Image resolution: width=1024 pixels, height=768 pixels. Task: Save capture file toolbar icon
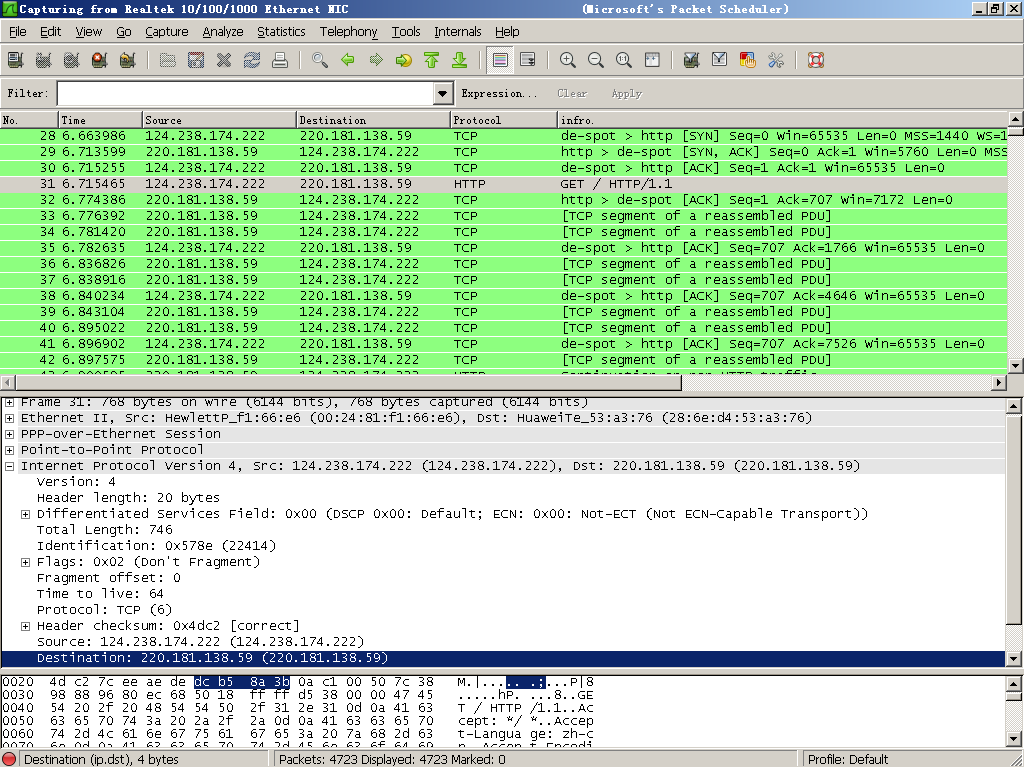click(196, 60)
